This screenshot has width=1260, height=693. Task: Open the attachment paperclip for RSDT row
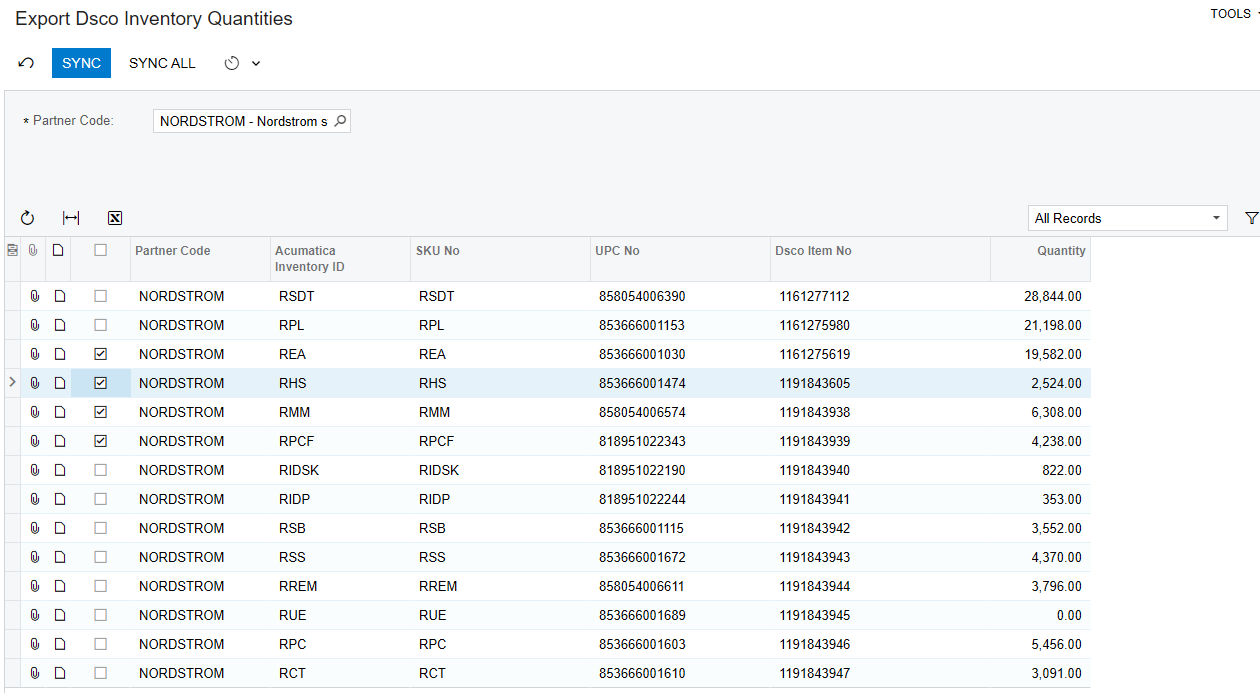34,296
